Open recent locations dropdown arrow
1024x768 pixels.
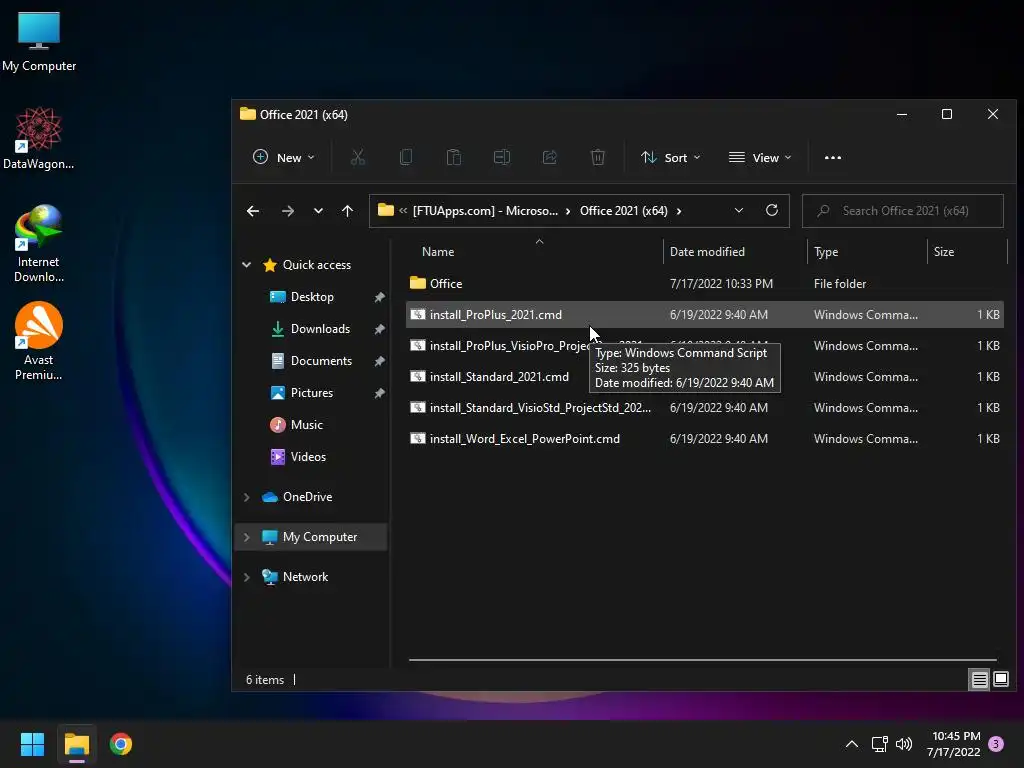point(318,211)
